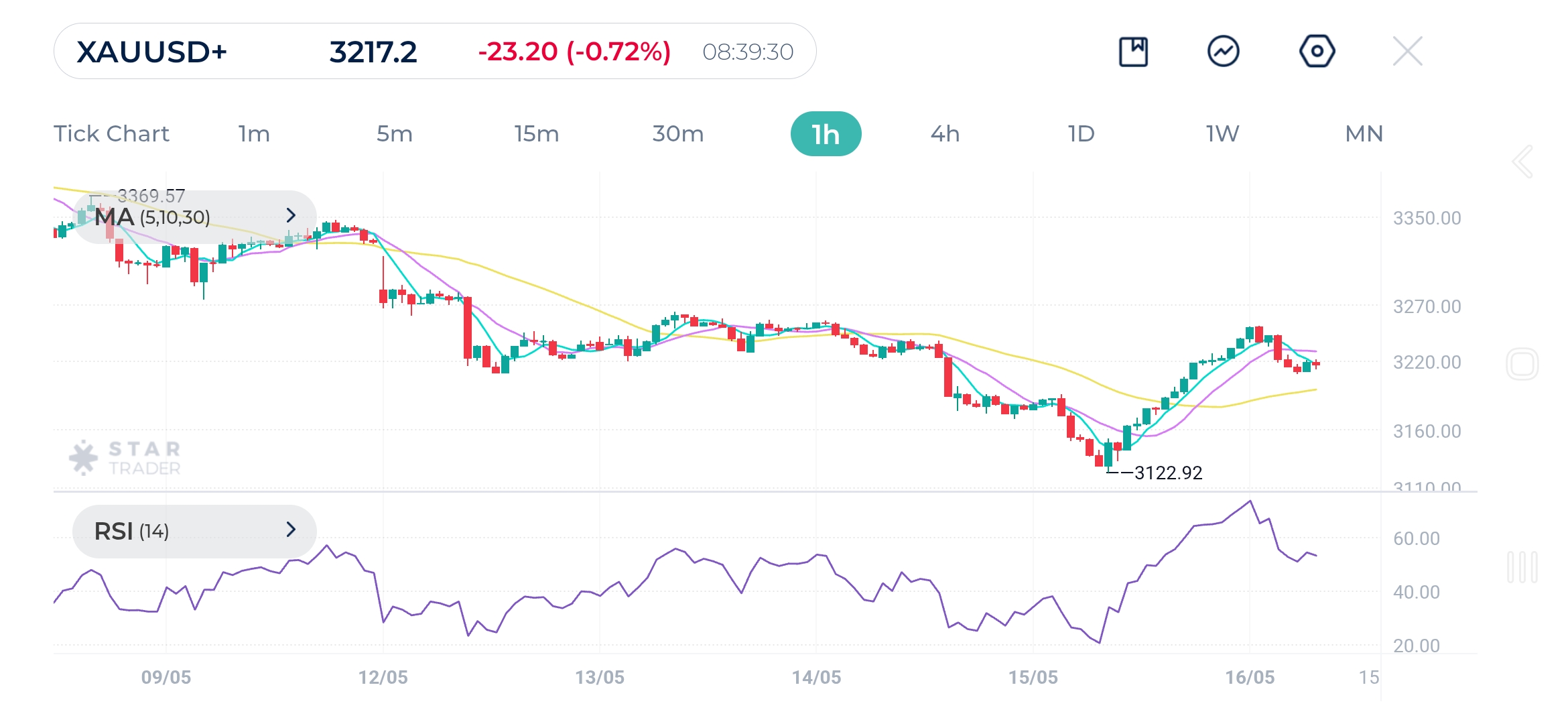Collapse the side panel with the right-edge chevron
Screen dimensions: 1568x724
pyautogui.click(x=1522, y=161)
